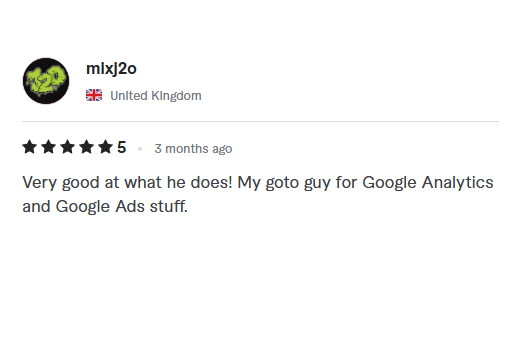Click the words 'Google Ads stuff' in review
Screen dimensions: 510x360
pyautogui.click(x=122, y=206)
